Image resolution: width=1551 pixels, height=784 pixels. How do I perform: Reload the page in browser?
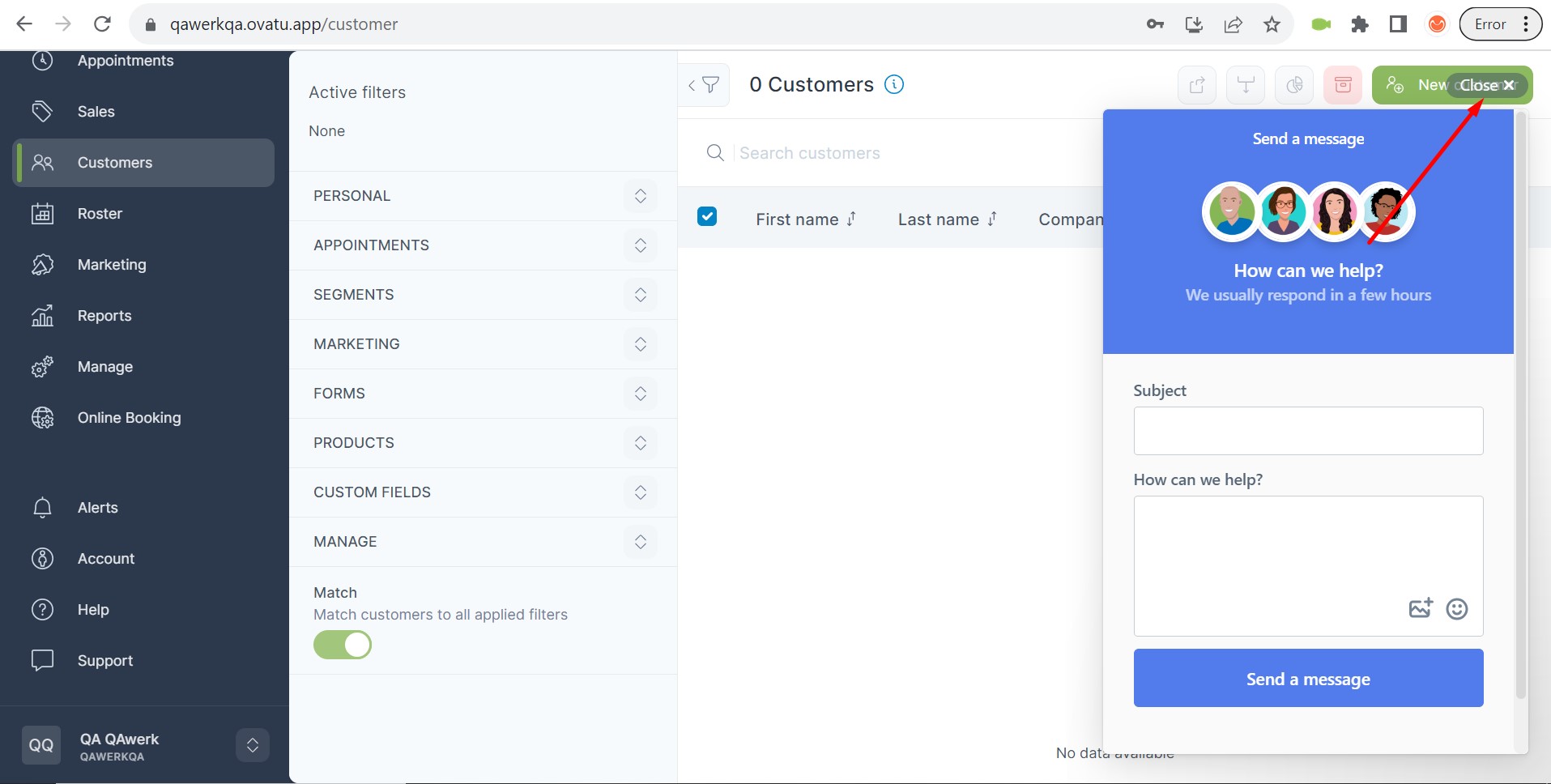click(102, 24)
